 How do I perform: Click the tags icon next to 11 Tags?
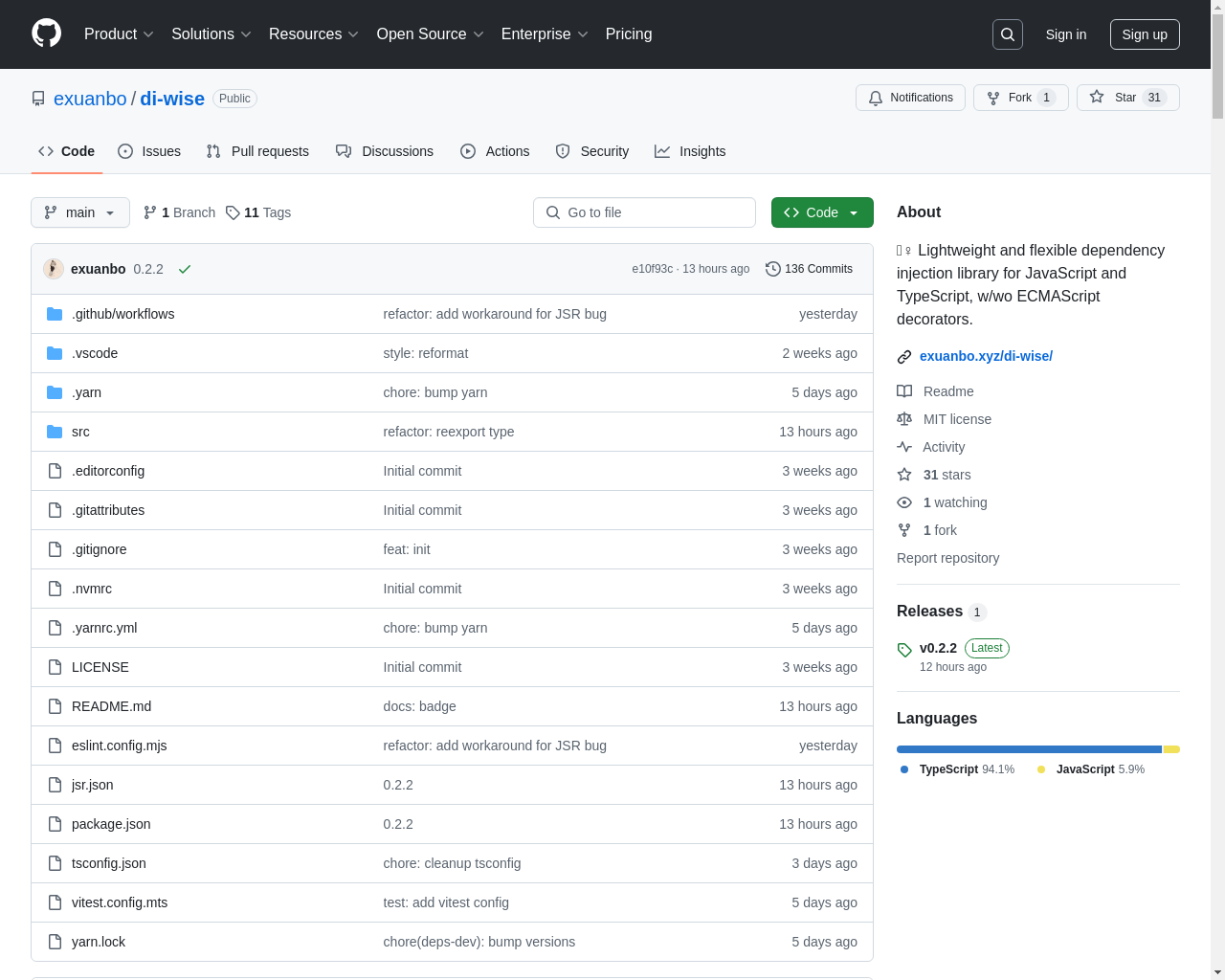pos(233,212)
